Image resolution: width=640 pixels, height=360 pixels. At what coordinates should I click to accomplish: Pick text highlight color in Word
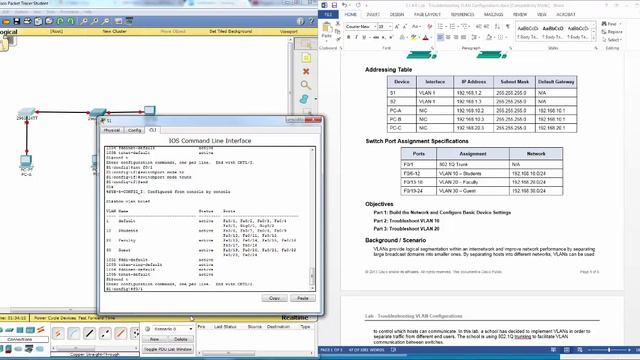coord(413,37)
